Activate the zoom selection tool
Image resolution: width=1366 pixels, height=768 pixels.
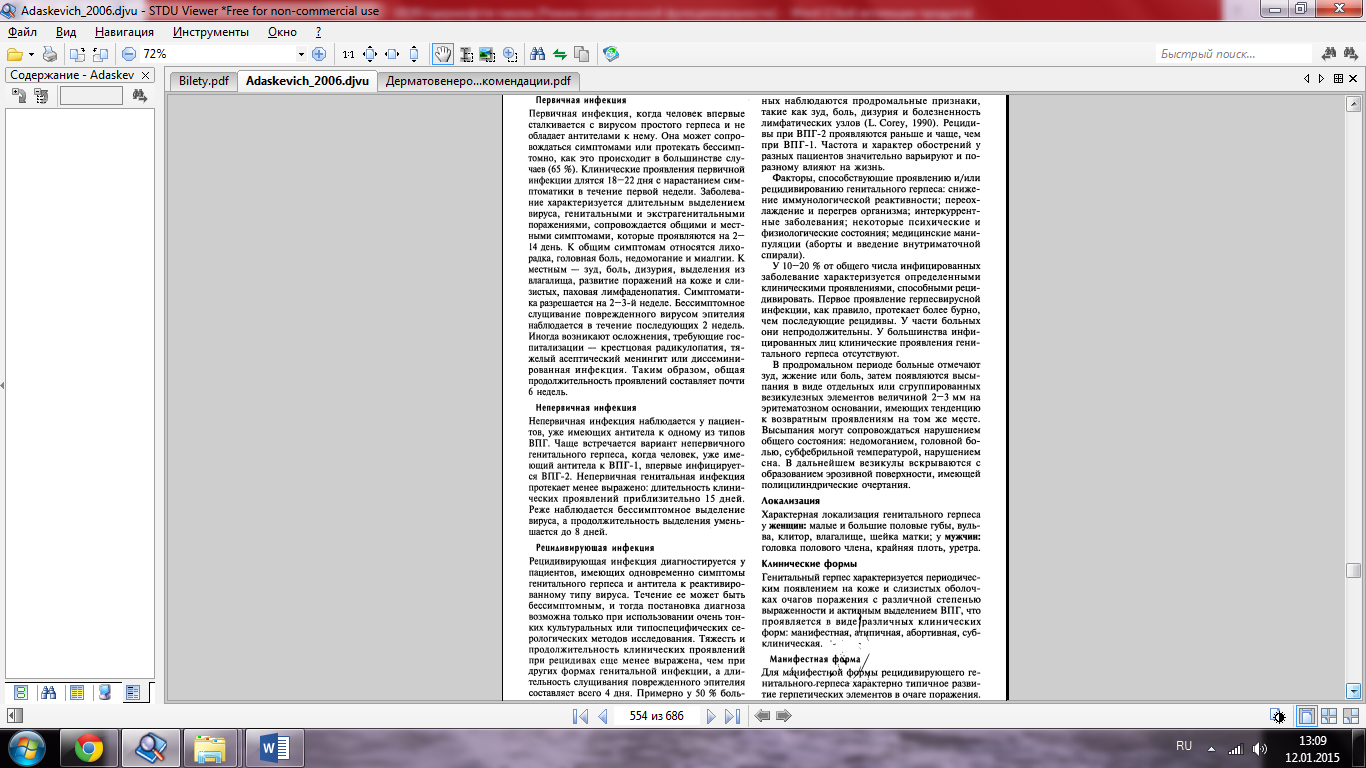pyautogui.click(x=510, y=54)
